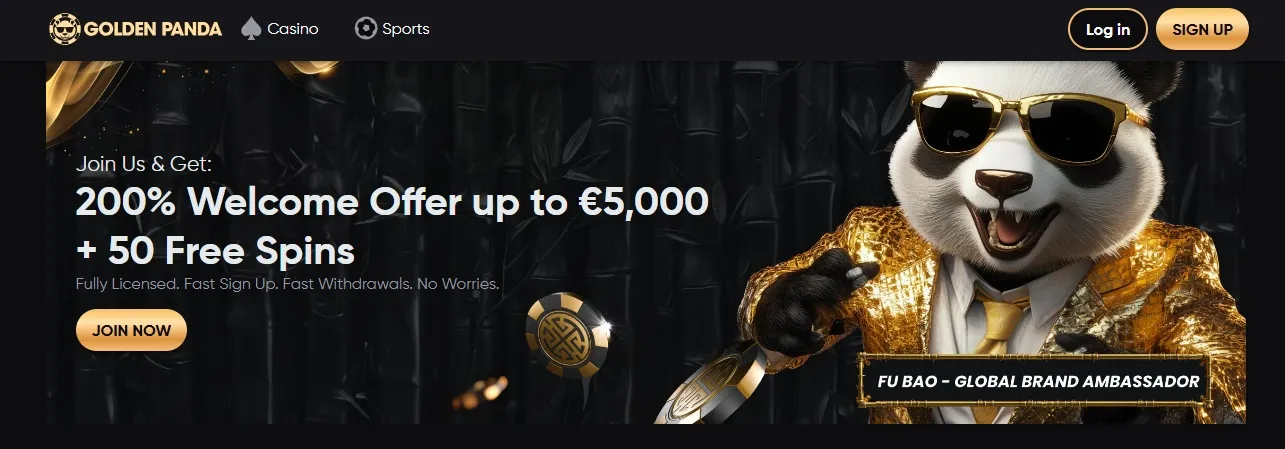Click the GOLDEN PANDA brand name text
Screen dimensions: 1285x449
point(153,29)
